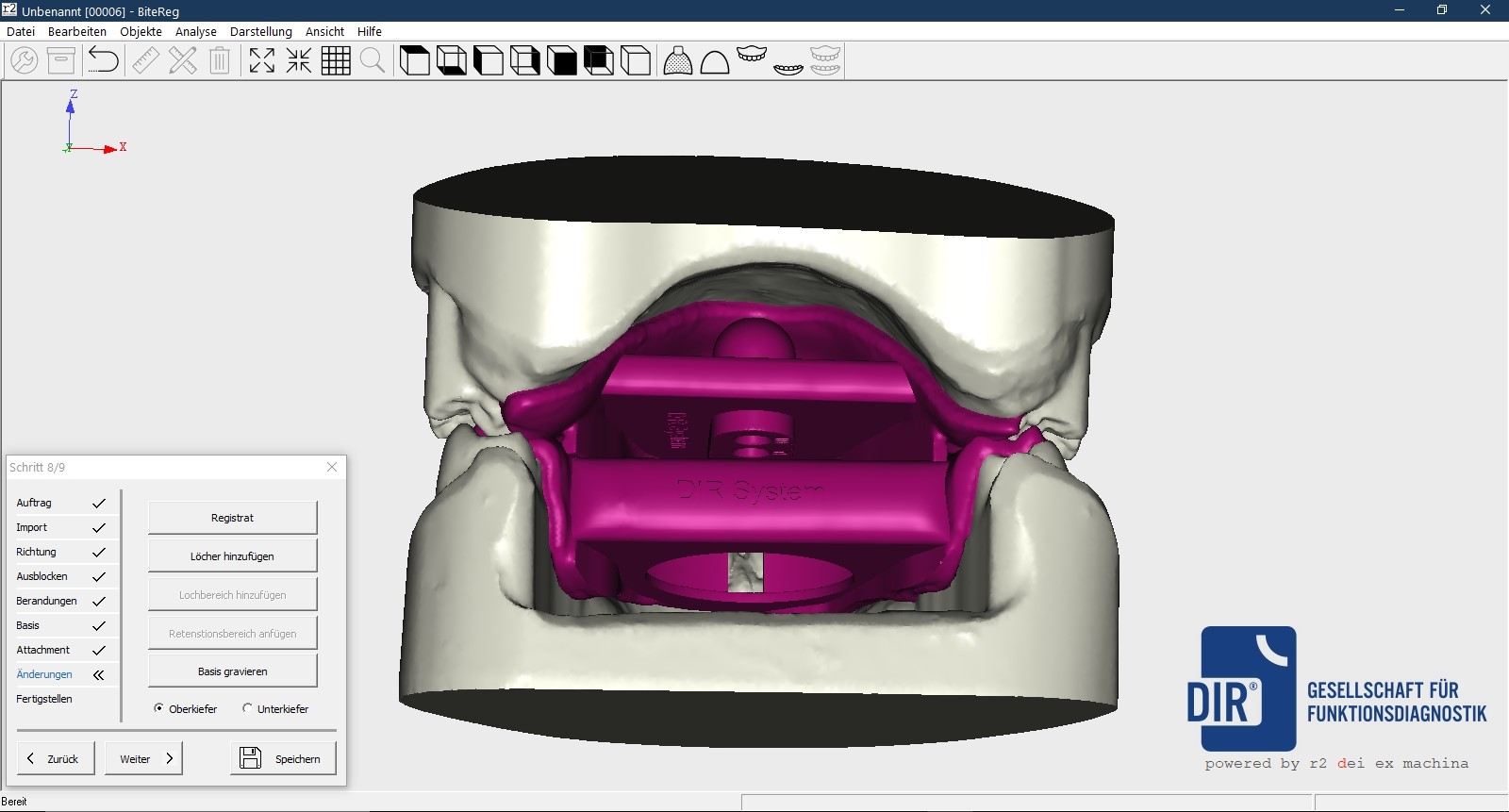This screenshot has width=1509, height=812.
Task: Go forward with the Weiter button
Action: pyautogui.click(x=145, y=758)
